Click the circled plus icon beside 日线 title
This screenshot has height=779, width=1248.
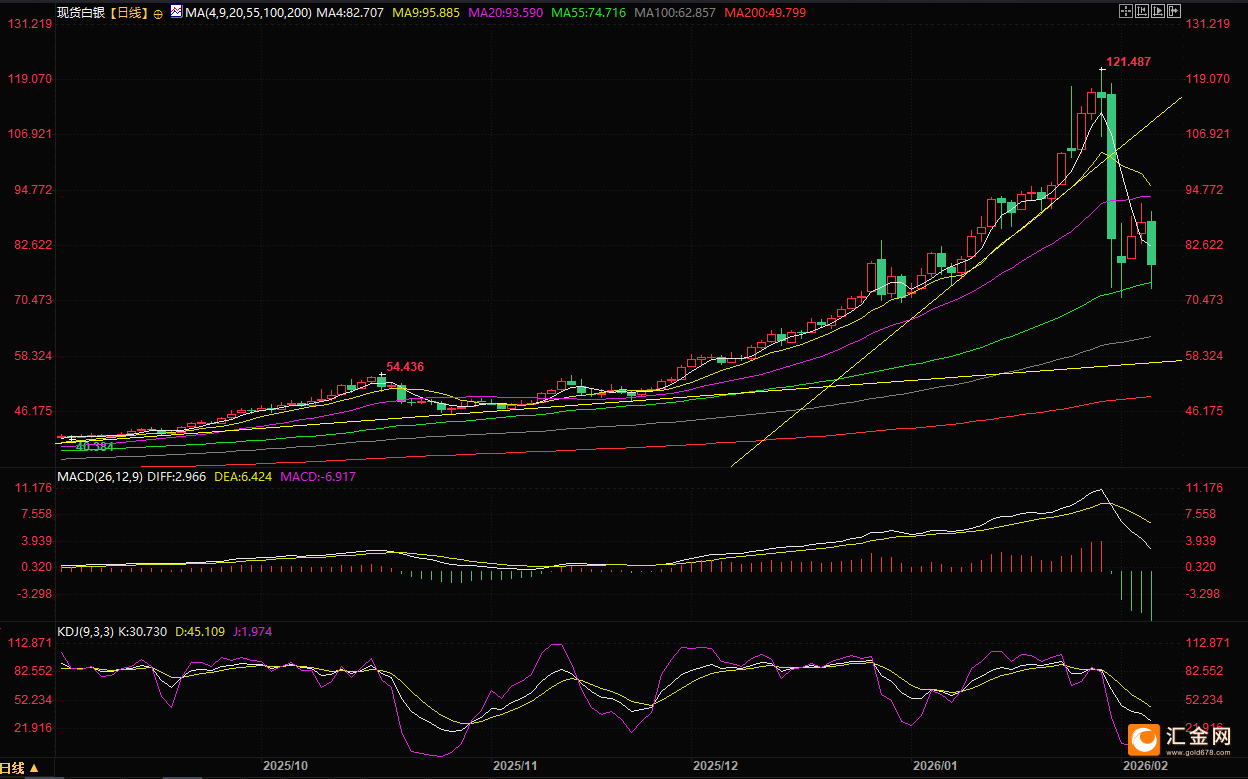[158, 14]
